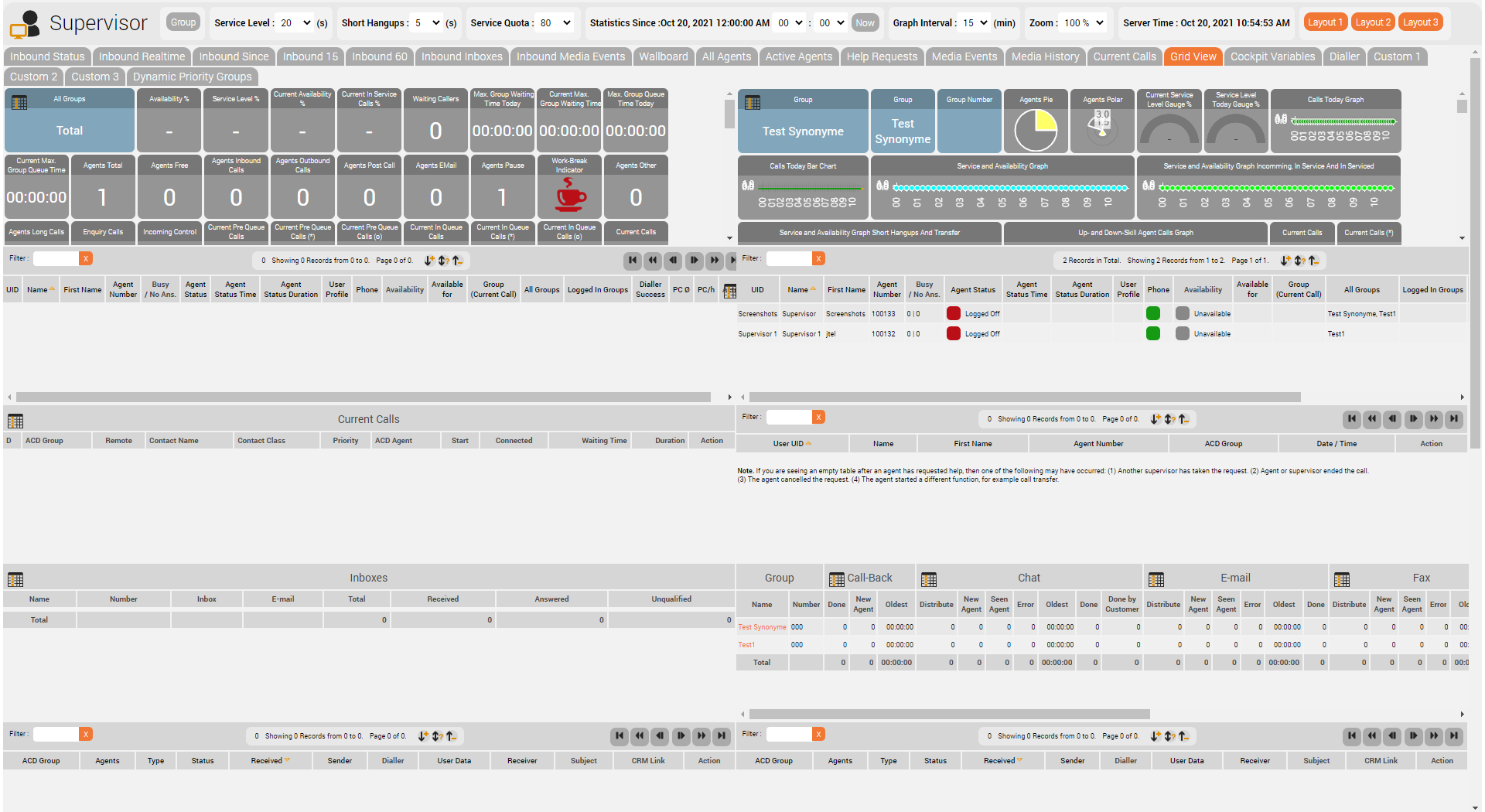The width and height of the screenshot is (1485, 812).
Task: Switch to Layout 2
Action: coord(1373,22)
